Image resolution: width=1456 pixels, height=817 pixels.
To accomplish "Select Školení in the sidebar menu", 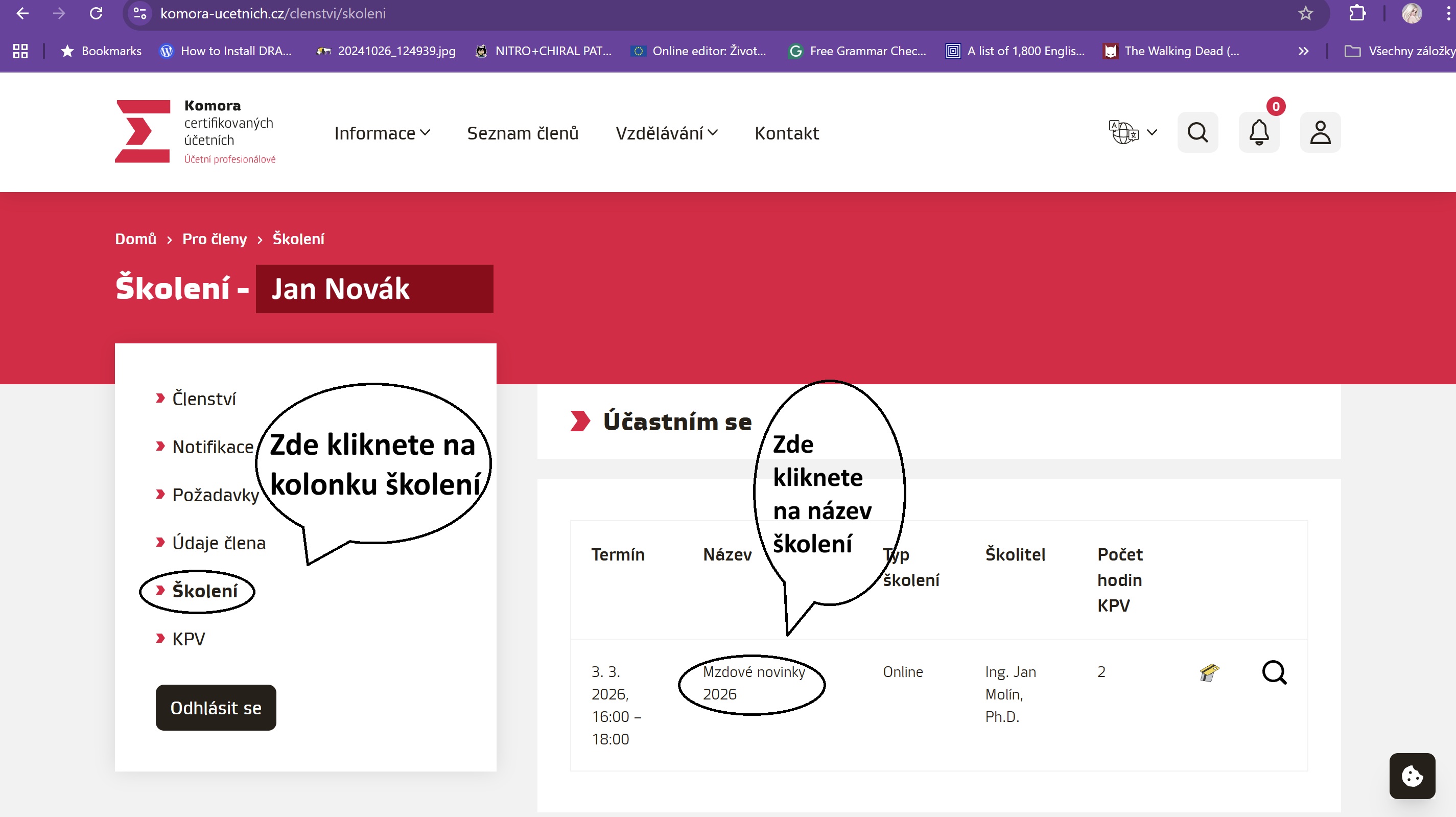I will pos(205,591).
